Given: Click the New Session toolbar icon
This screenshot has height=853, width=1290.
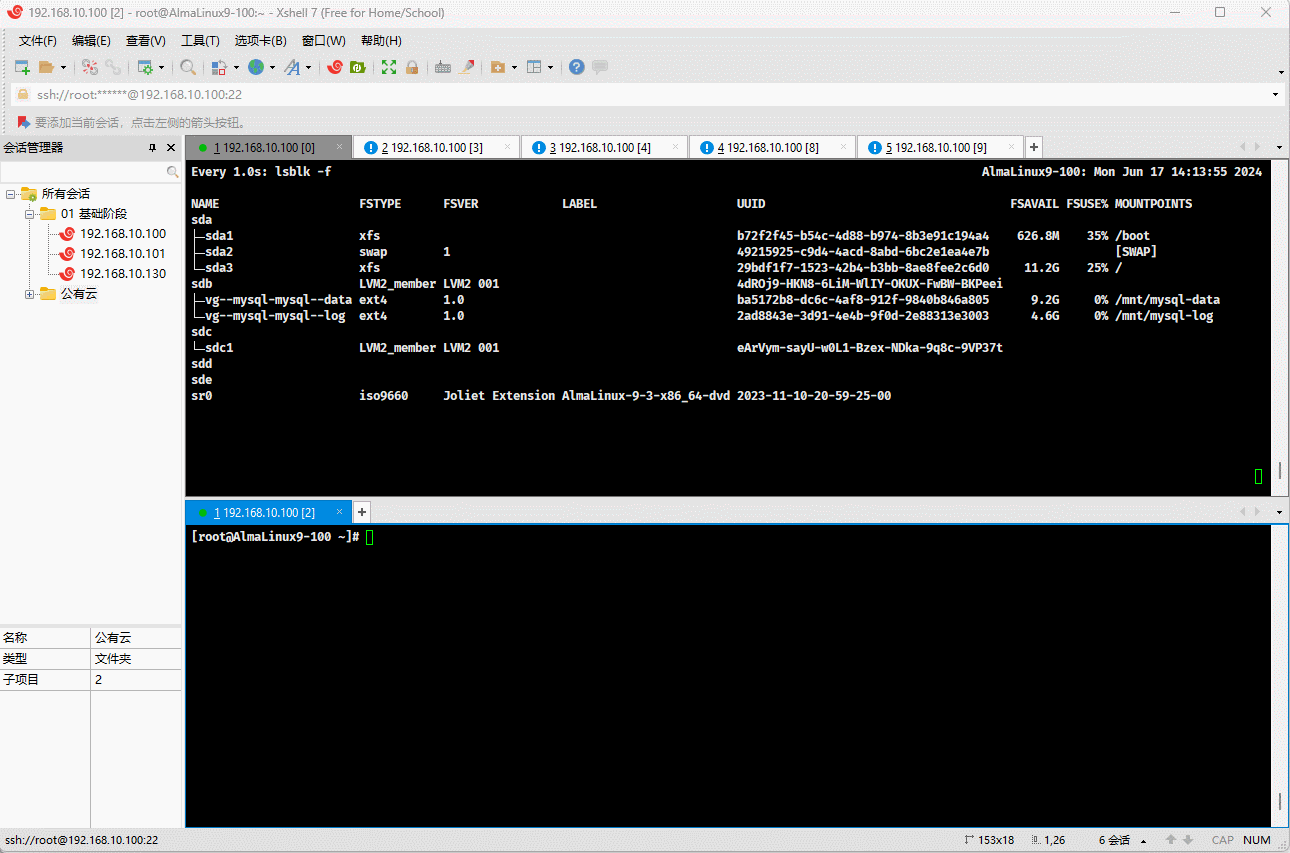Looking at the screenshot, I should (x=22, y=67).
